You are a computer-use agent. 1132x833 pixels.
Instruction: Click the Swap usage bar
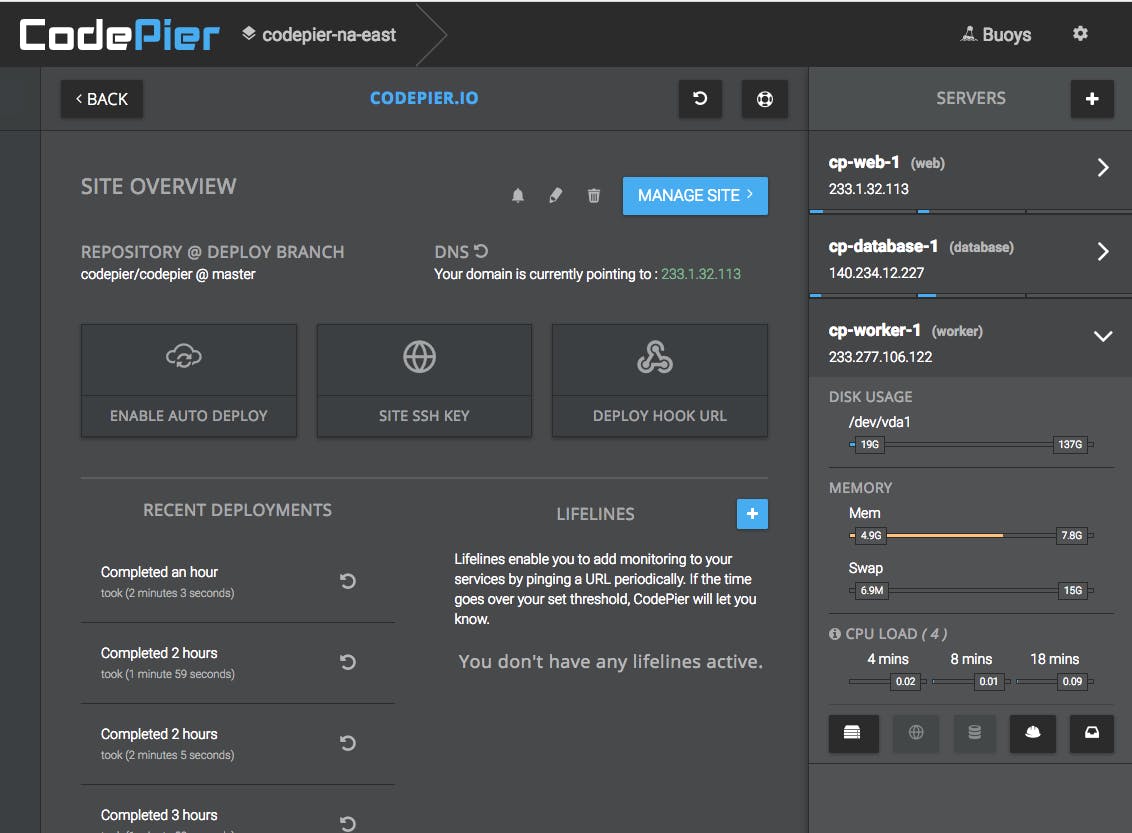point(971,590)
